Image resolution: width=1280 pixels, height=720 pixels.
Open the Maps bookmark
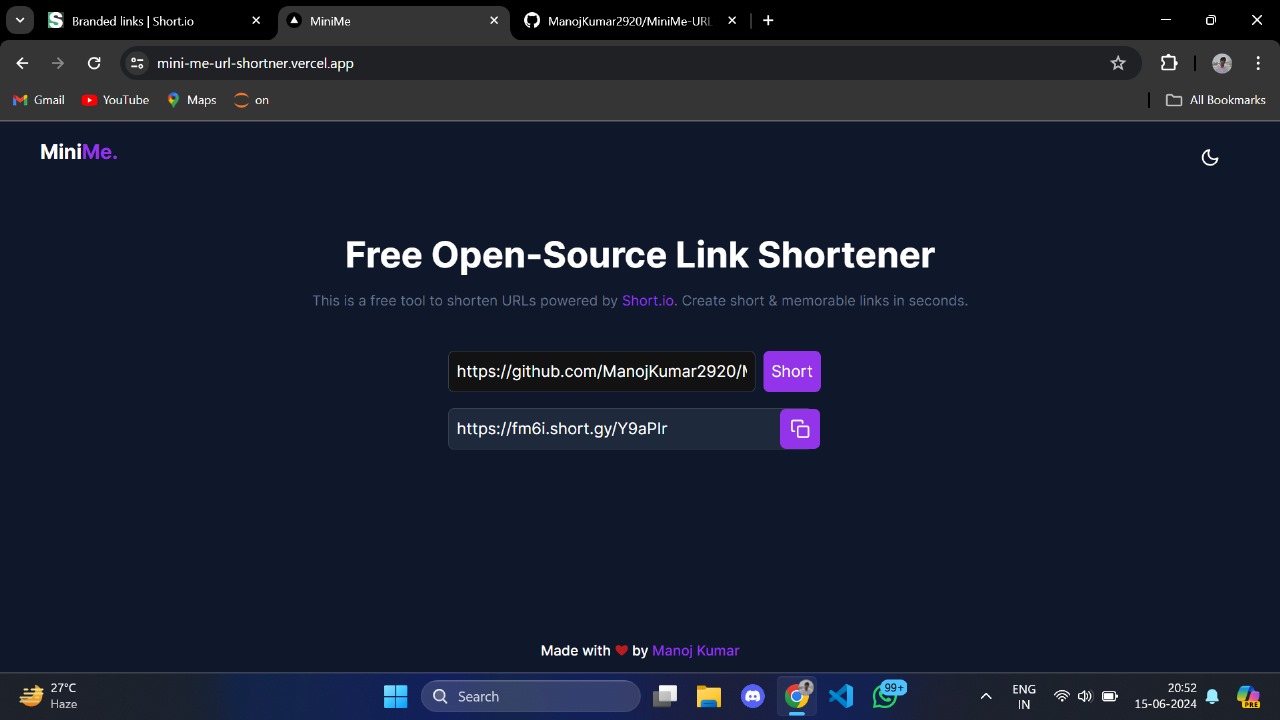pos(192,100)
